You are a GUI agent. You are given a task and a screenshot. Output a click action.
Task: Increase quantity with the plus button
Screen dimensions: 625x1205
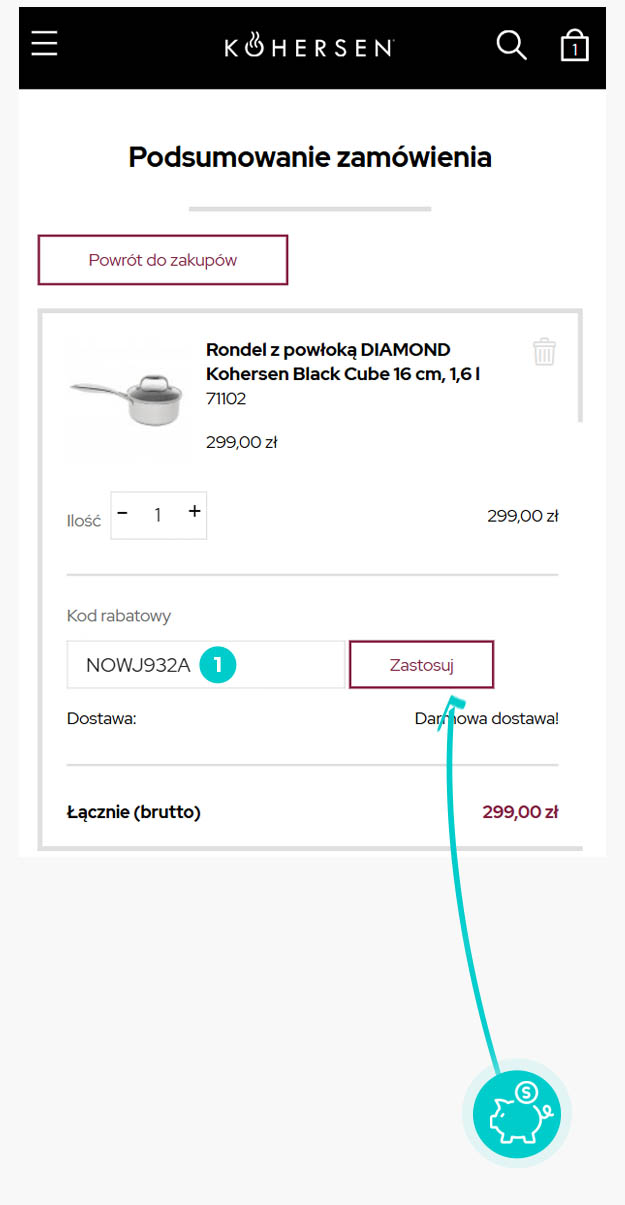coord(194,512)
